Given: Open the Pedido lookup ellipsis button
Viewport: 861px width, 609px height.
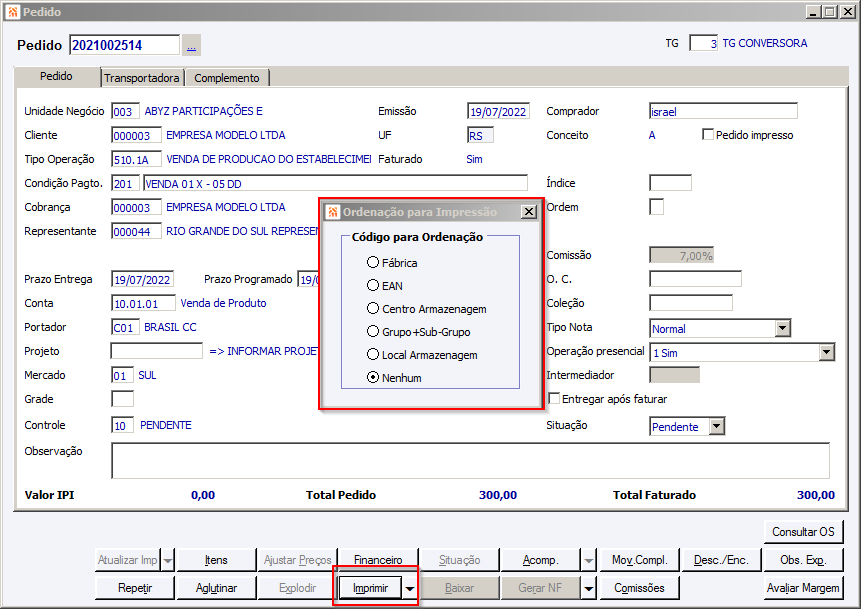Looking at the screenshot, I should point(191,45).
